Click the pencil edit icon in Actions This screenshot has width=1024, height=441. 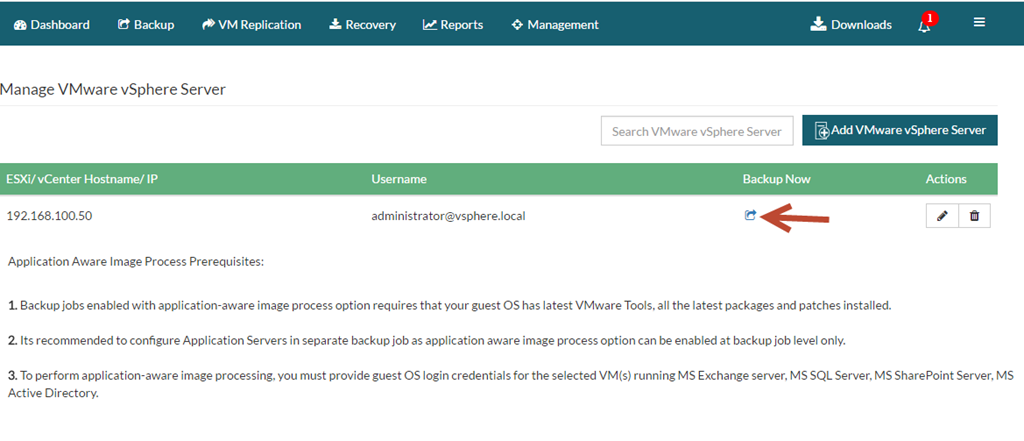tap(942, 216)
